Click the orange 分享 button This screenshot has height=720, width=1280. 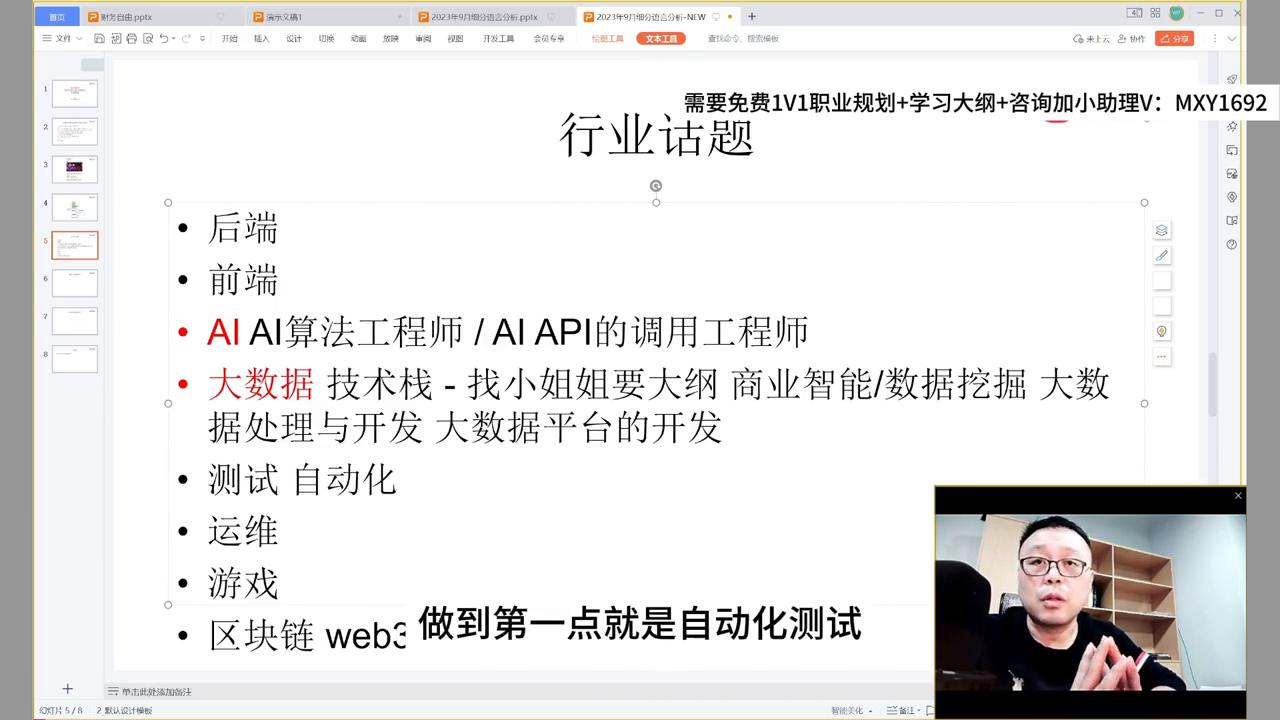click(x=1174, y=38)
